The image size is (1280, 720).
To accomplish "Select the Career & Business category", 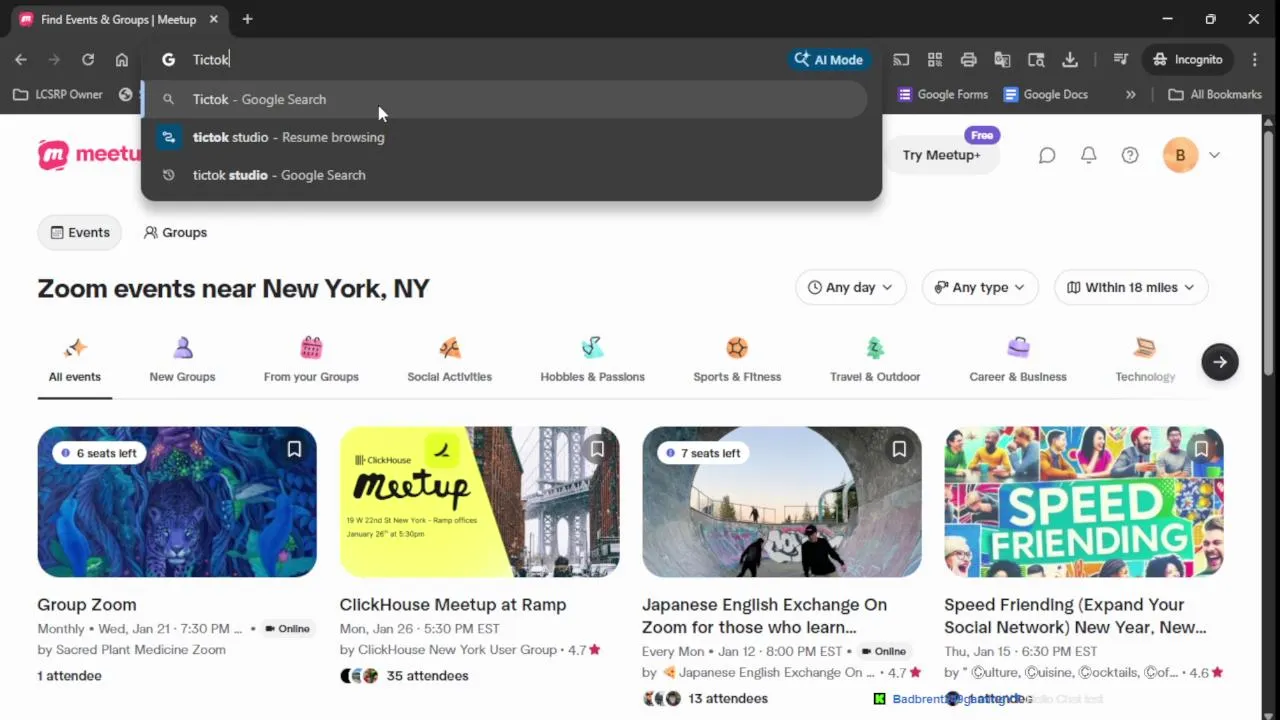I will tap(1018, 361).
